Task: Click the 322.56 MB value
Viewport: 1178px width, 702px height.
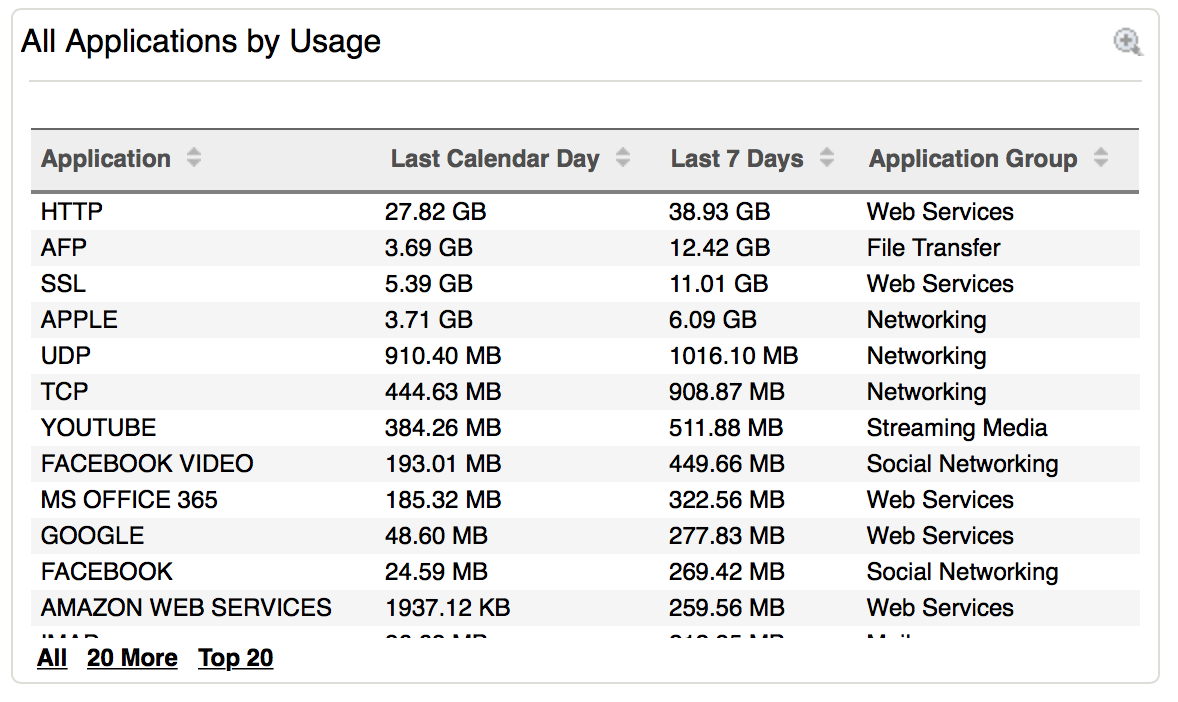Action: coord(727,500)
